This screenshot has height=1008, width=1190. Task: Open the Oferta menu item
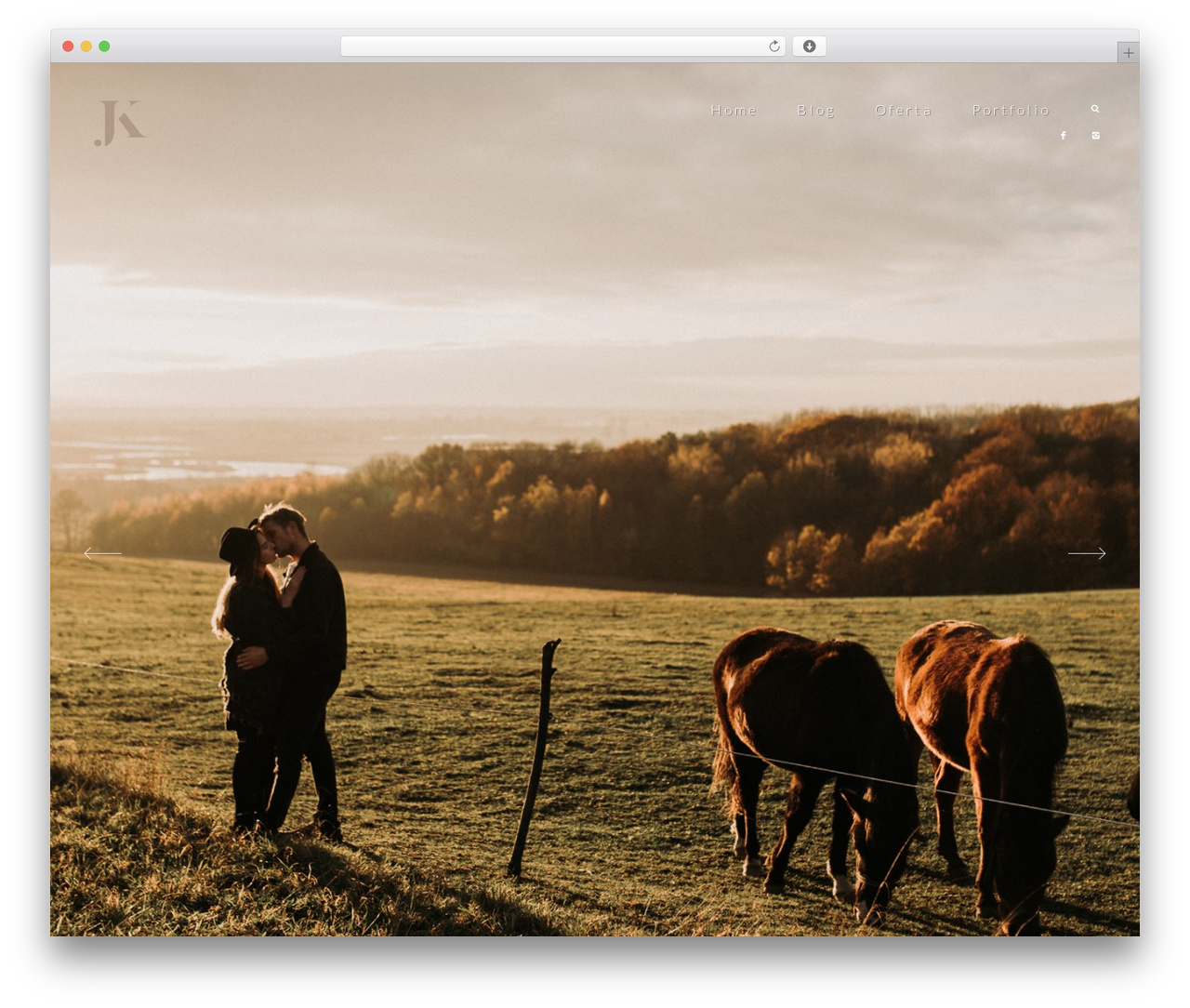pyautogui.click(x=903, y=110)
